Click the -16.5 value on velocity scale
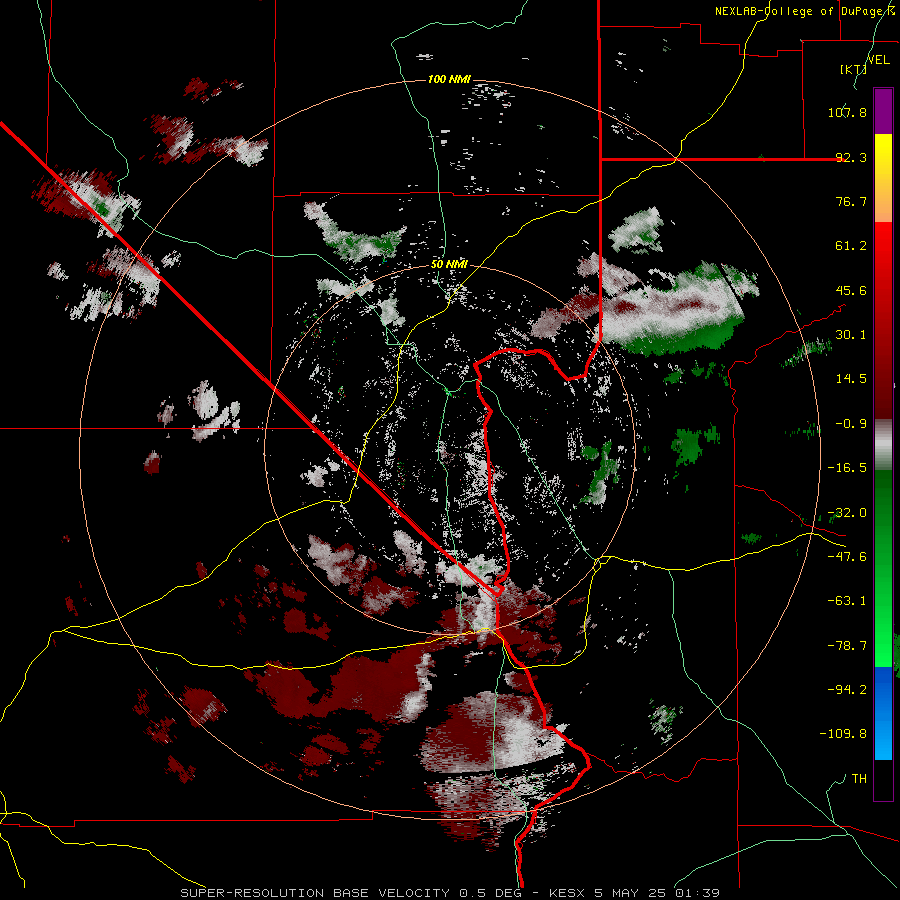This screenshot has width=900, height=900. click(847, 468)
